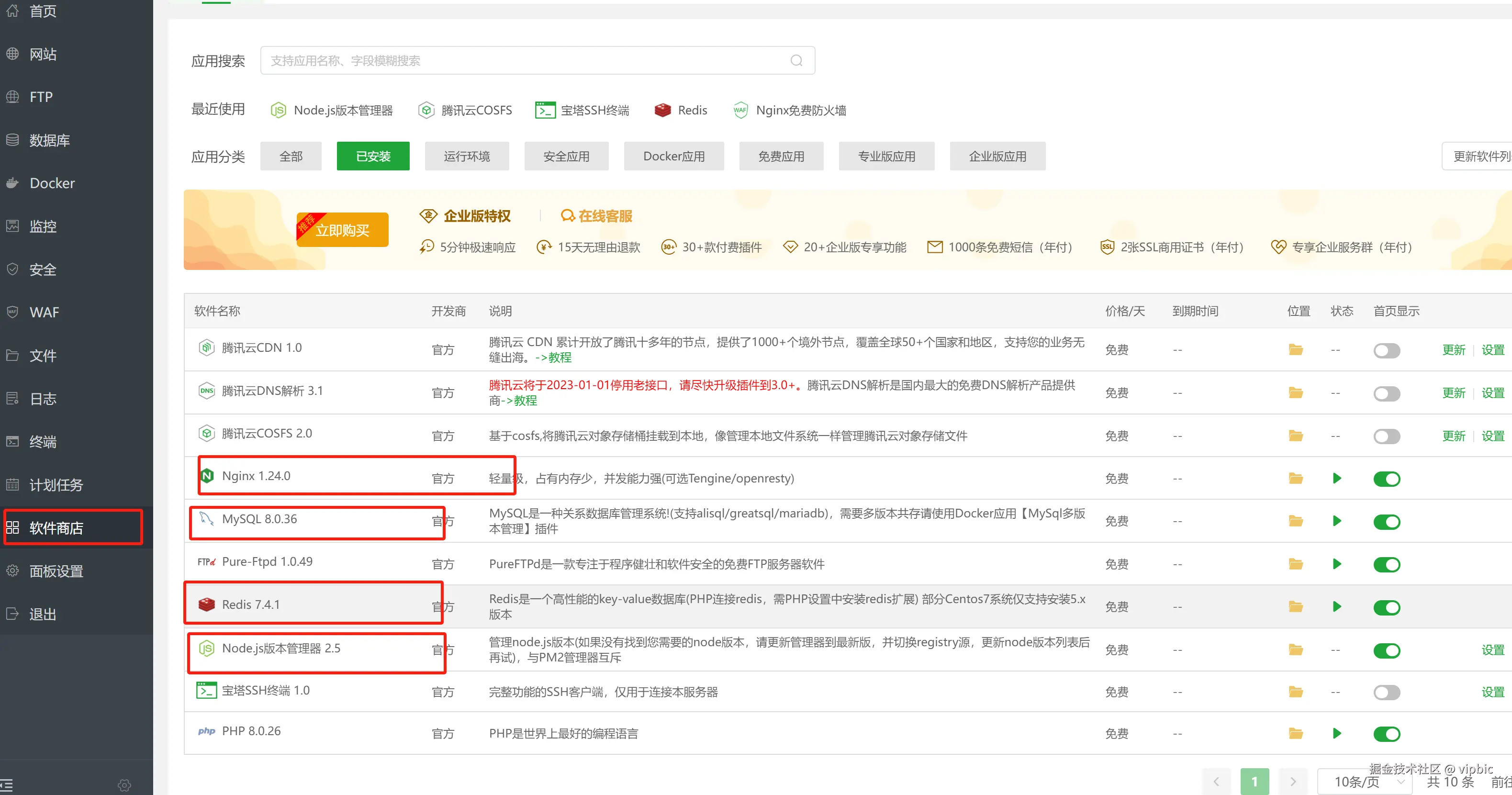The height and width of the screenshot is (795, 1512).
Task: Select the Docker应用 category tab
Action: [x=674, y=156]
